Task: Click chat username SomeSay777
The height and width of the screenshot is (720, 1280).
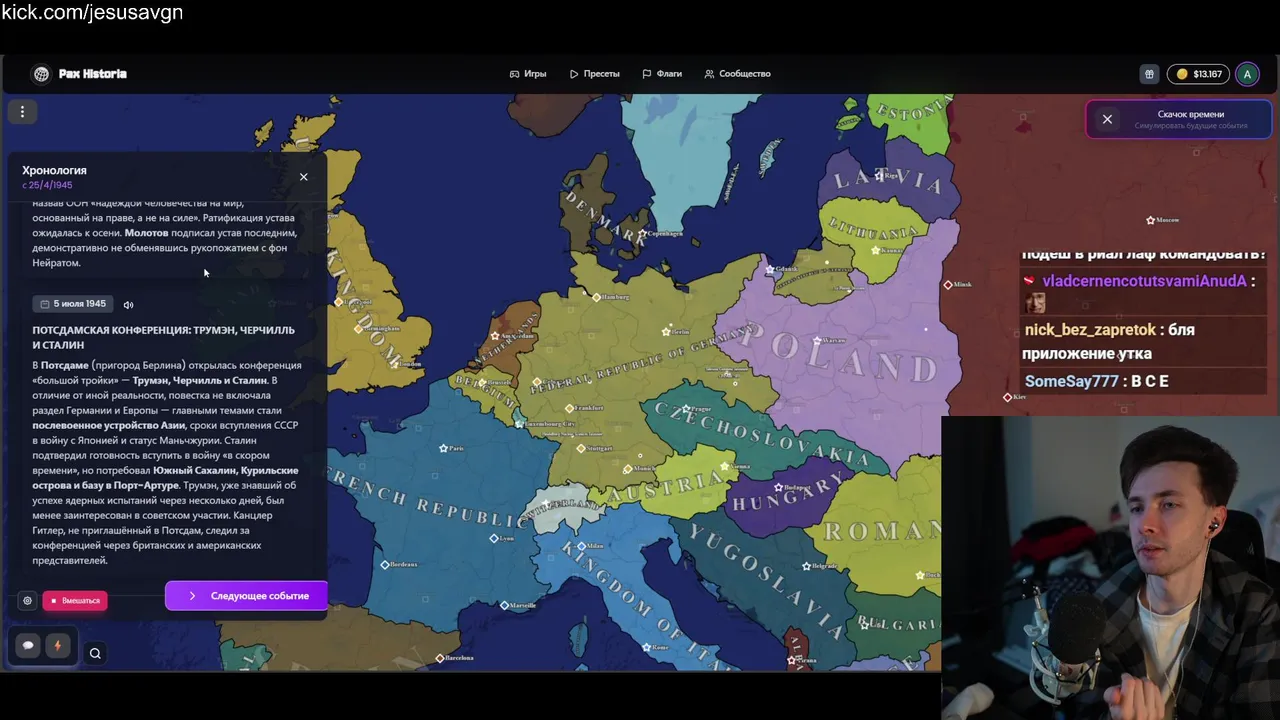Action: click(x=1071, y=381)
